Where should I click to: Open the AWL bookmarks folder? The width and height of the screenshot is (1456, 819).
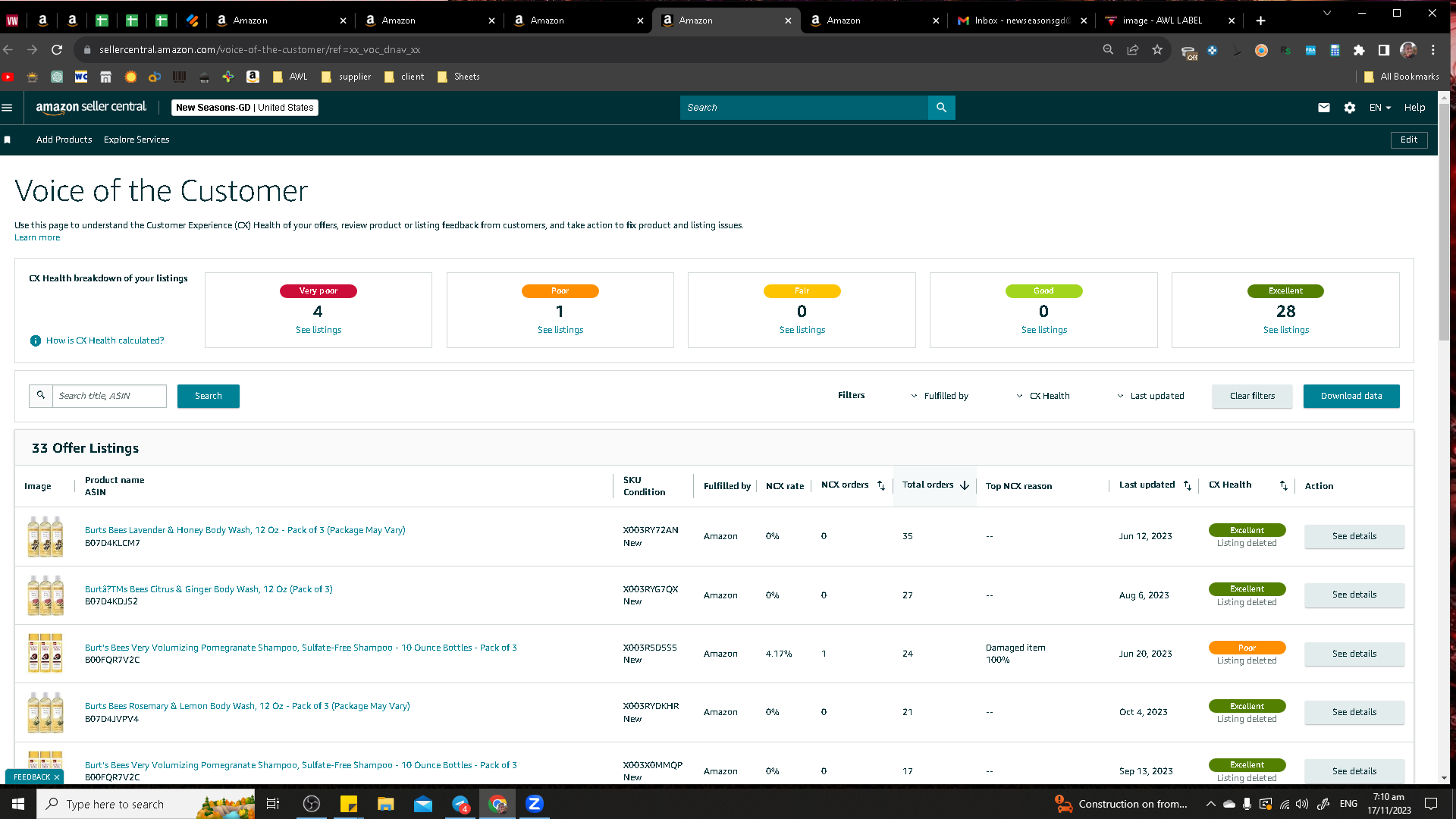click(290, 77)
